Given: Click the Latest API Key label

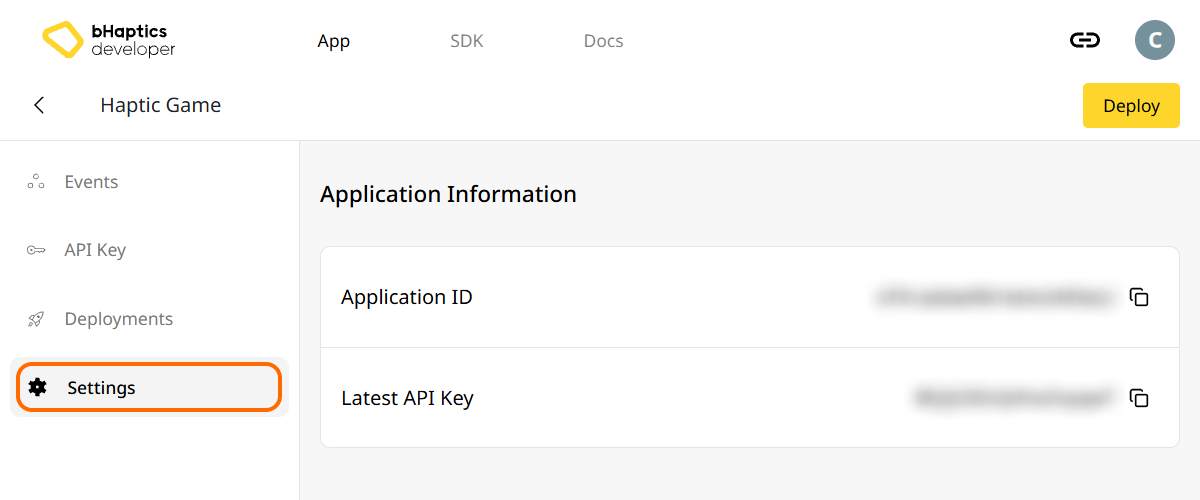Looking at the screenshot, I should [x=407, y=398].
